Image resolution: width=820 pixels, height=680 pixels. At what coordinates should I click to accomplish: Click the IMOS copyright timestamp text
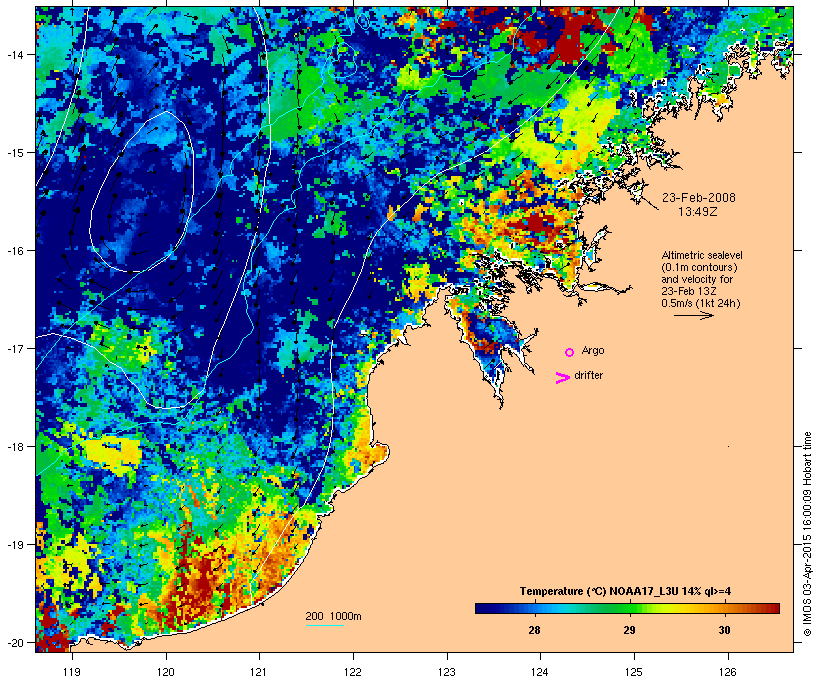[x=807, y=534]
